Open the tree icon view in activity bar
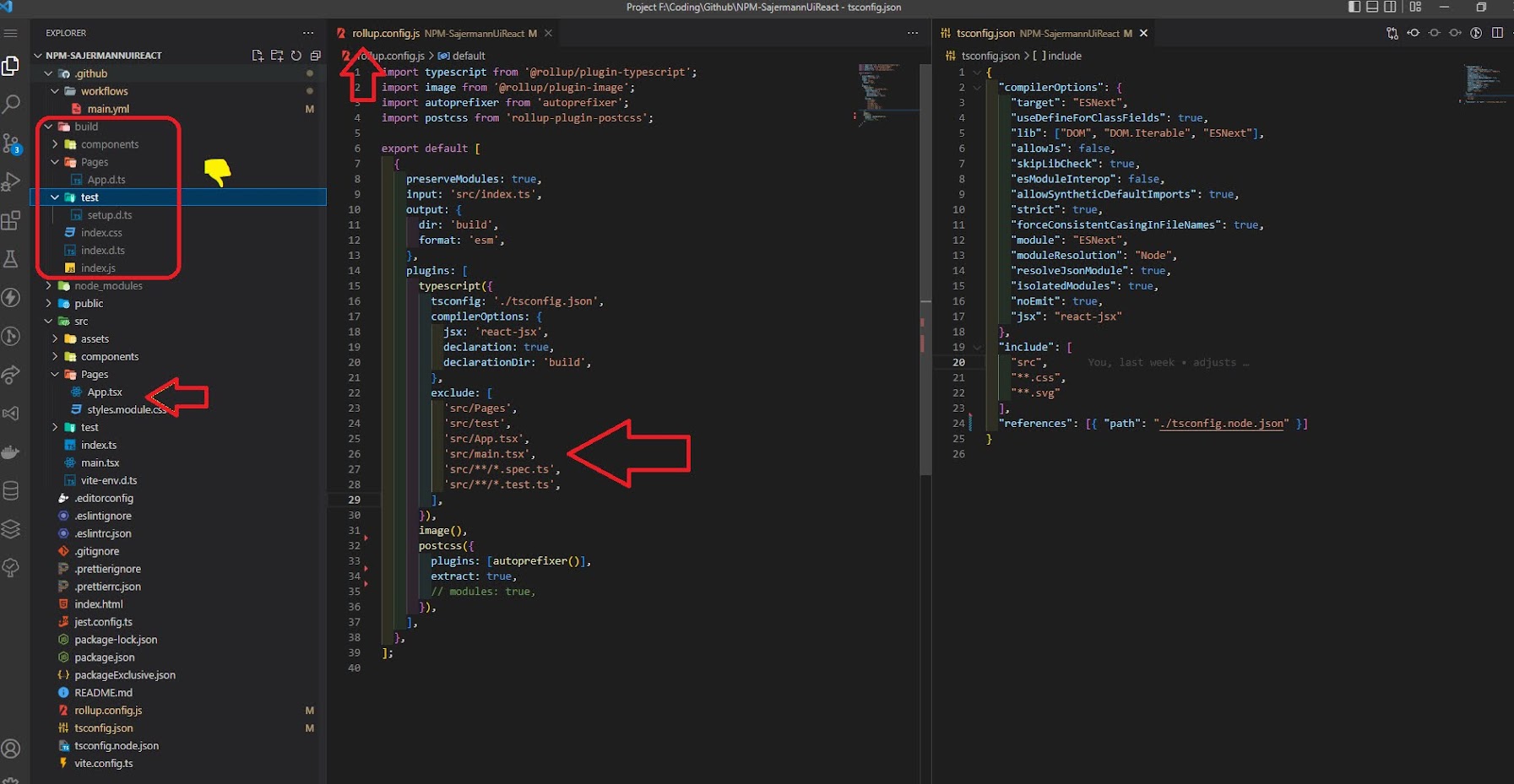The image size is (1514, 784). (11, 568)
